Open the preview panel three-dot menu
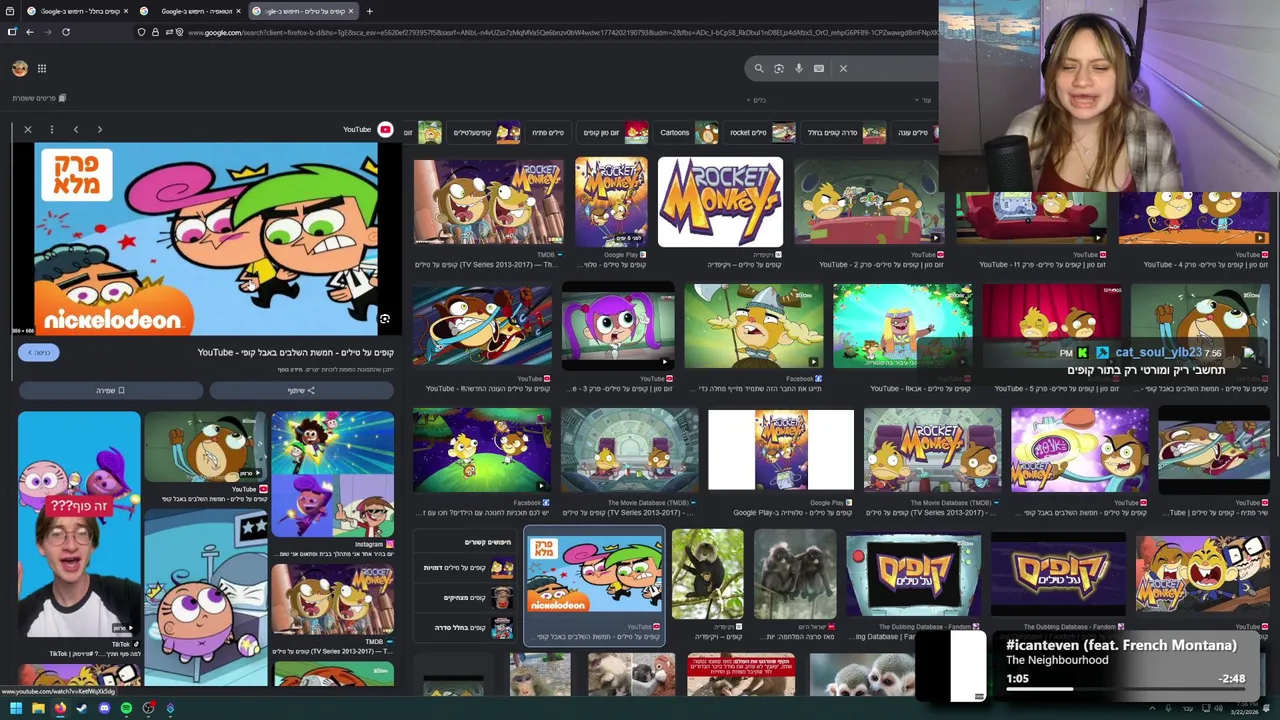The width and height of the screenshot is (1280, 720). tap(52, 129)
